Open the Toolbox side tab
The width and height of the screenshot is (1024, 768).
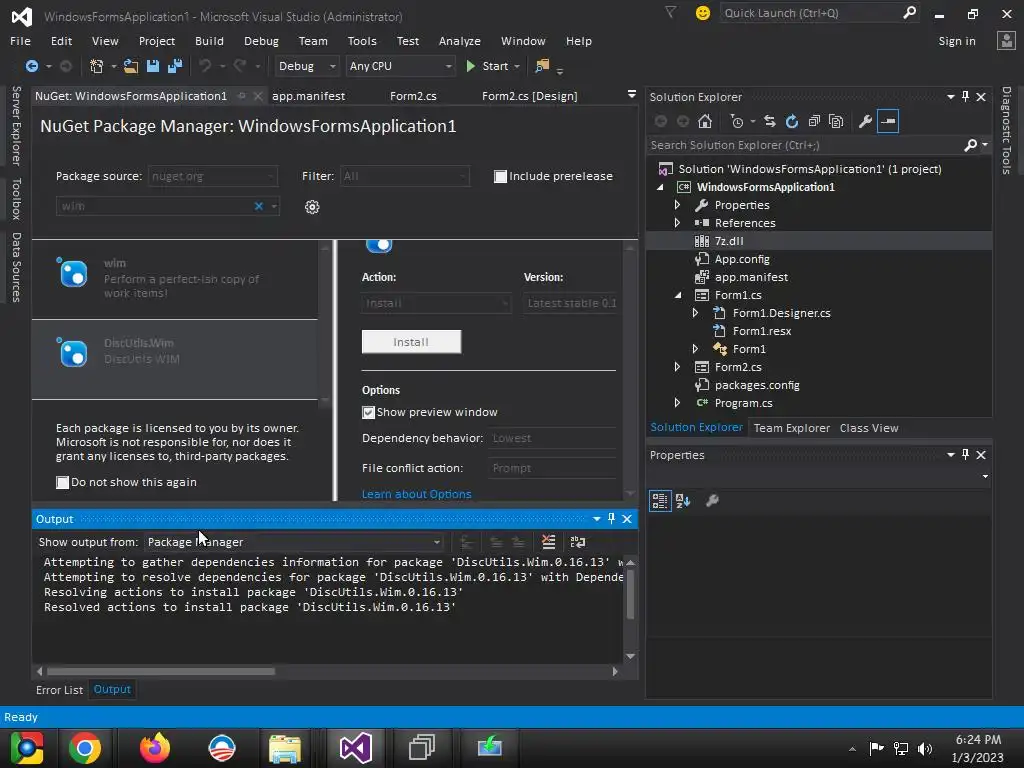(x=16, y=199)
